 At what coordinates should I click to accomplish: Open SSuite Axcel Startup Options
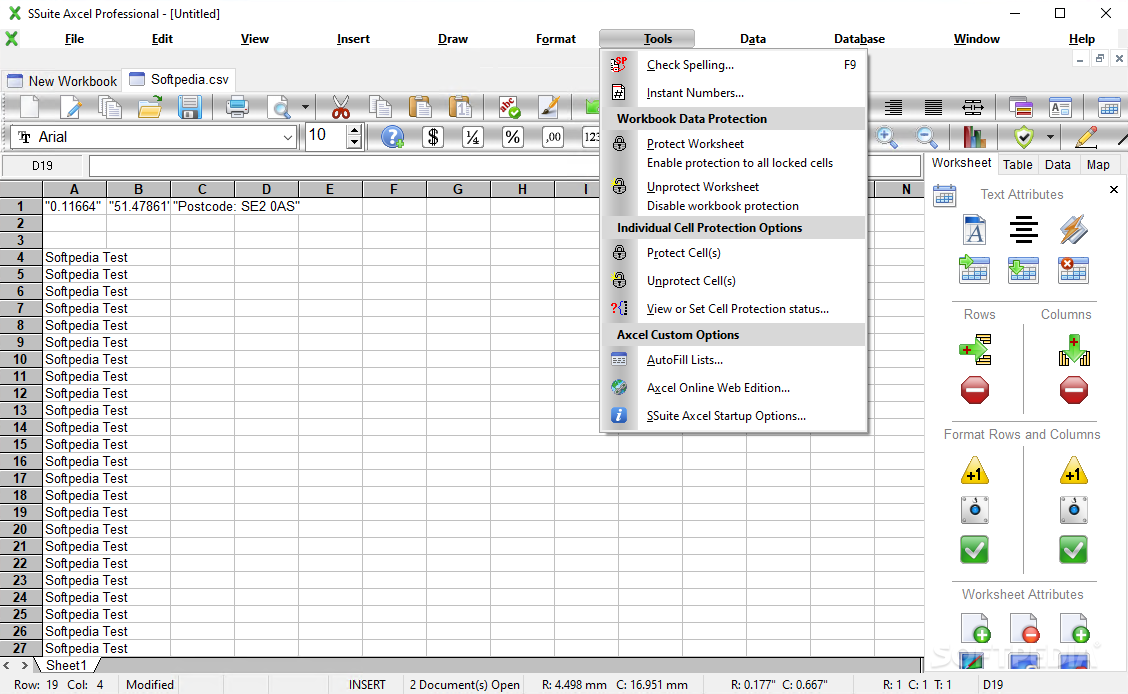coord(734,416)
